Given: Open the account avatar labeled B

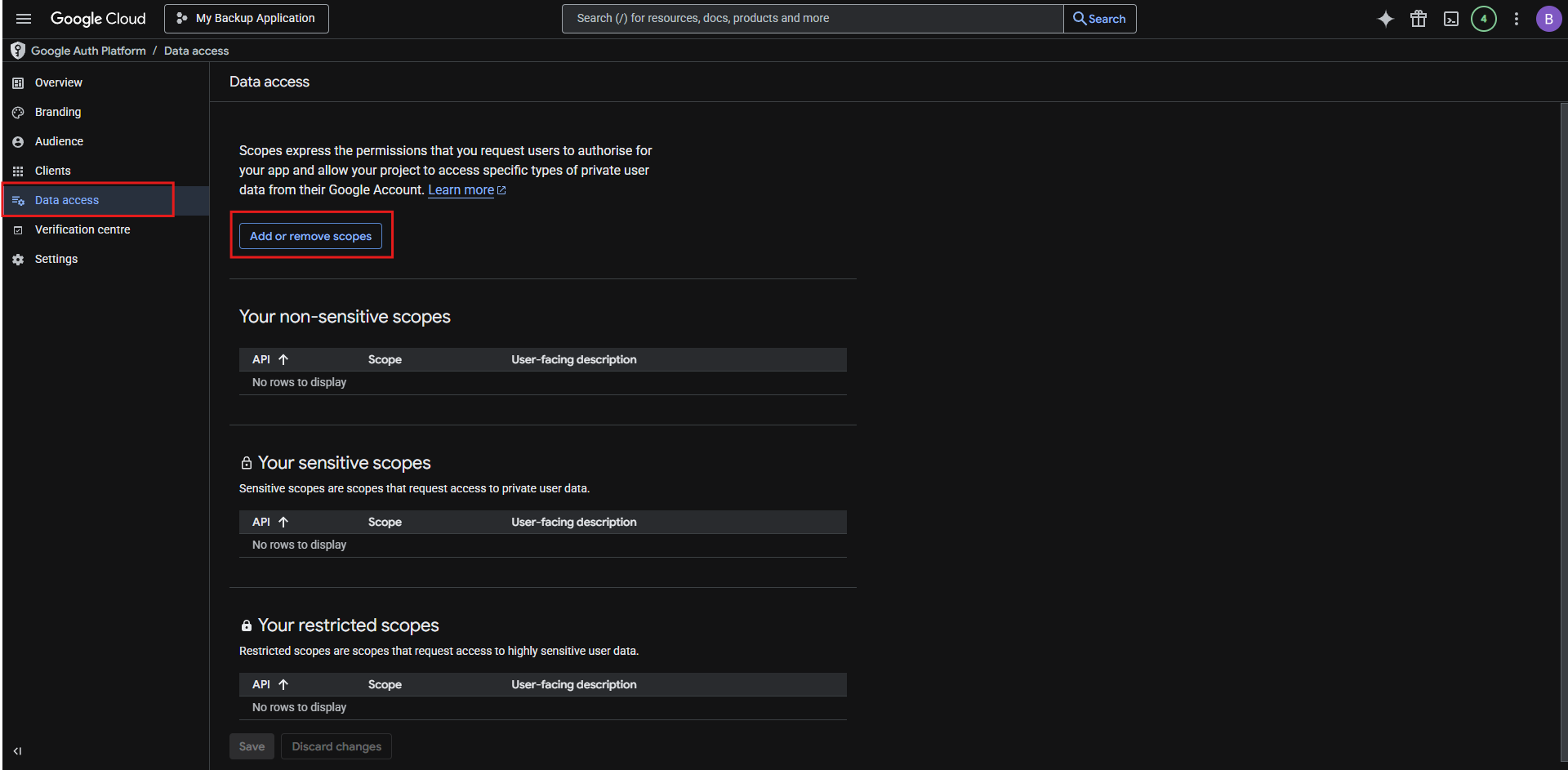Looking at the screenshot, I should [1548, 19].
